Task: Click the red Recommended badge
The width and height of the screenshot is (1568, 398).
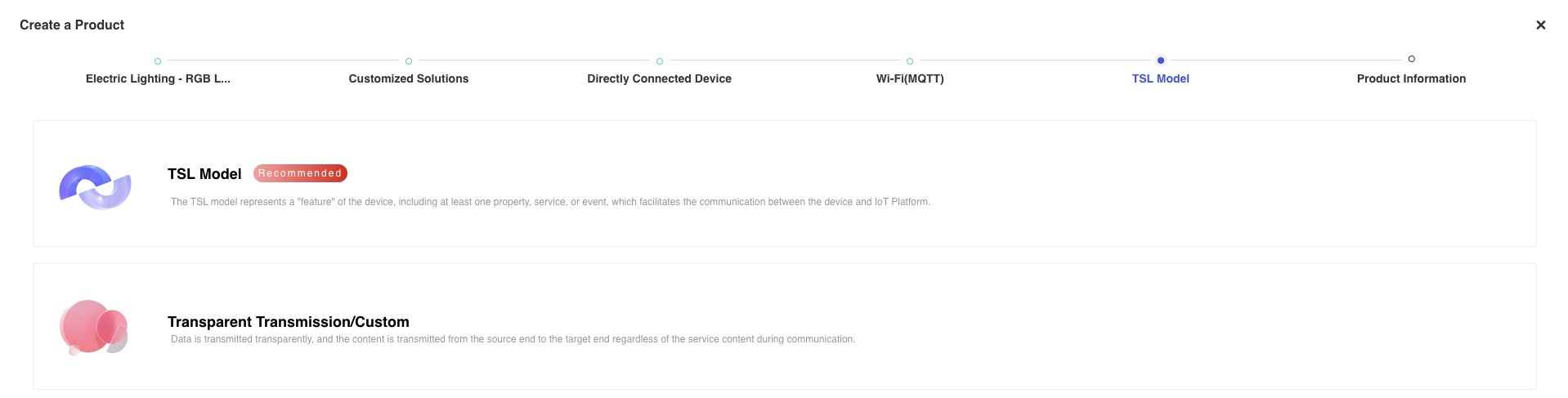Action: tap(300, 173)
